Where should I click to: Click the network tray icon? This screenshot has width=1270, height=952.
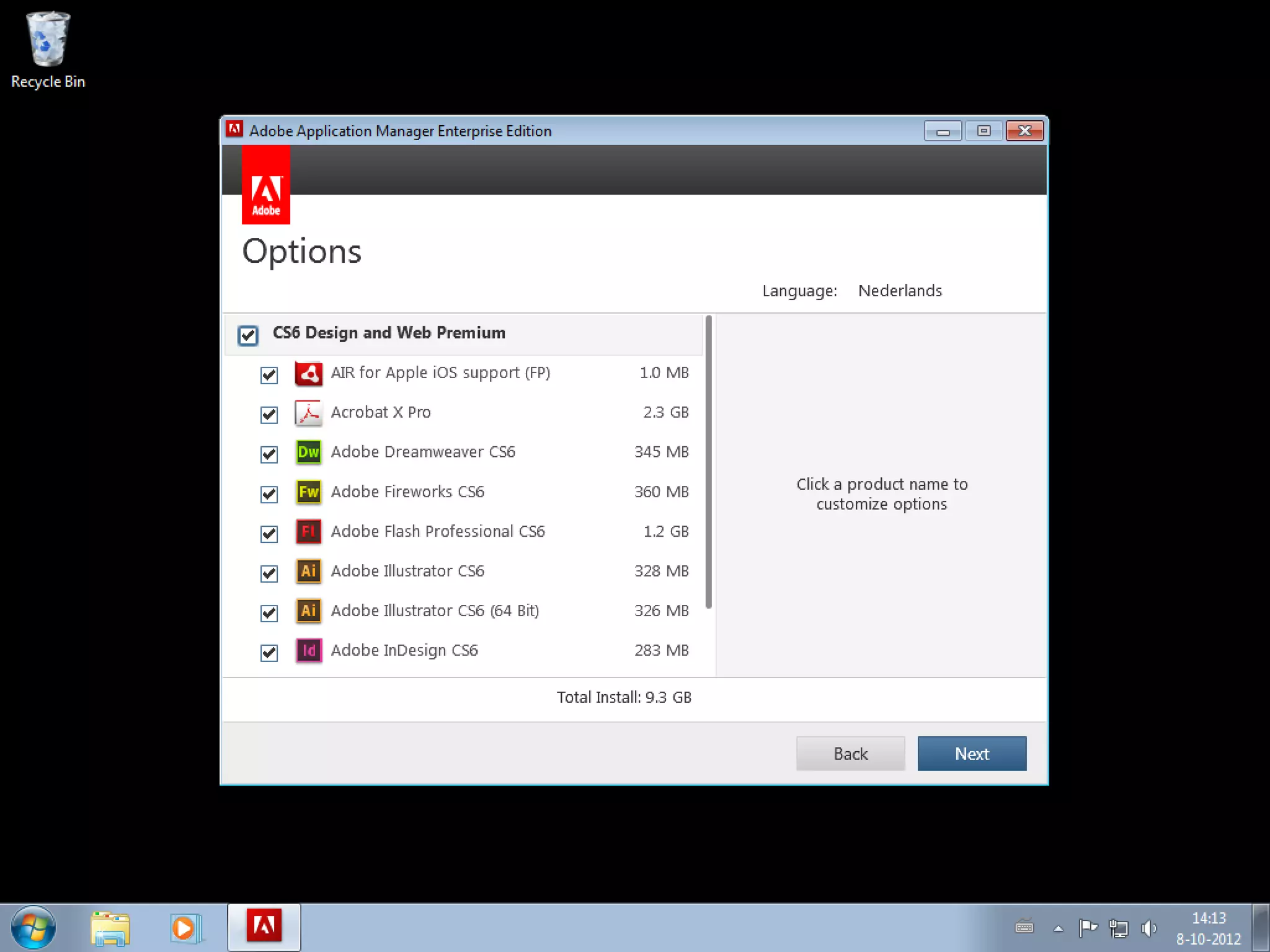click(1118, 928)
